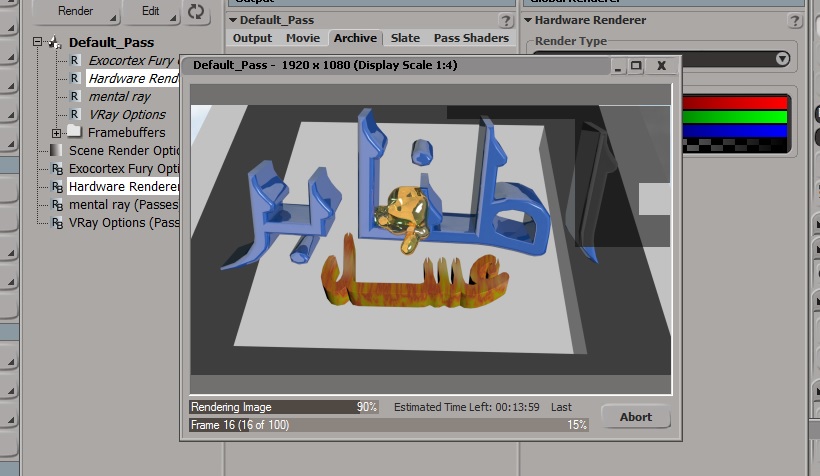Select the italic mental ray entry
This screenshot has width=820, height=476.
pos(119,97)
